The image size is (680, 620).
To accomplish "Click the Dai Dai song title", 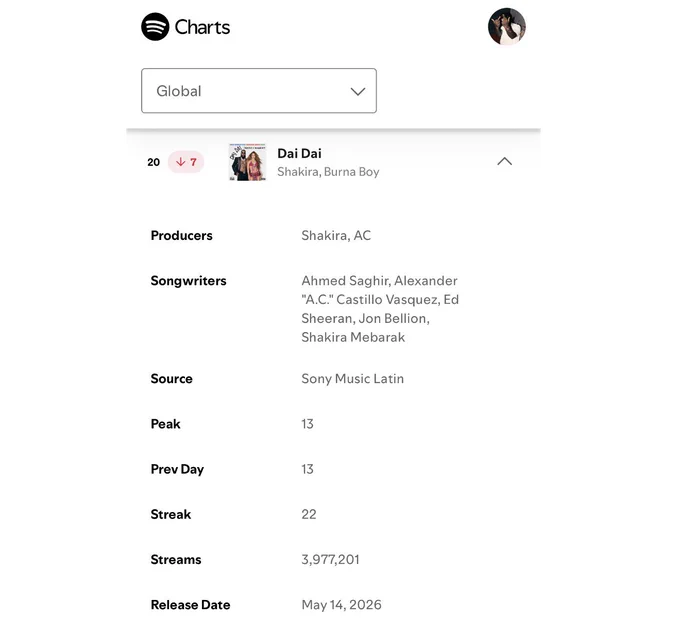I will click(x=299, y=153).
